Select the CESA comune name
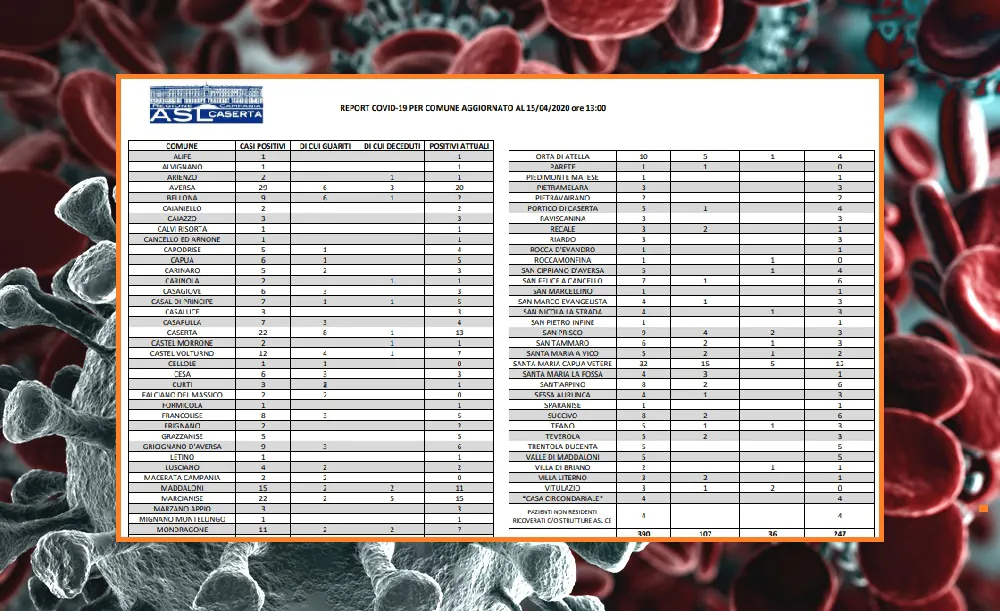This screenshot has width=1000, height=611. (182, 374)
